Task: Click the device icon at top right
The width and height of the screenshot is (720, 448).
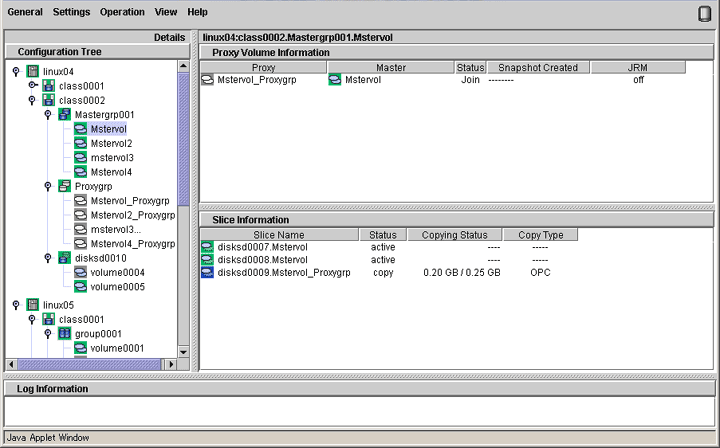Action: (x=705, y=13)
